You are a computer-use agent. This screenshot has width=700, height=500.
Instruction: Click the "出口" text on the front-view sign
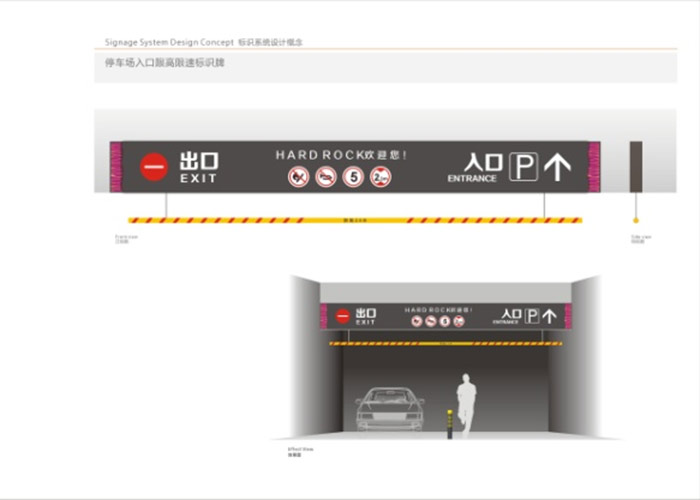199,161
